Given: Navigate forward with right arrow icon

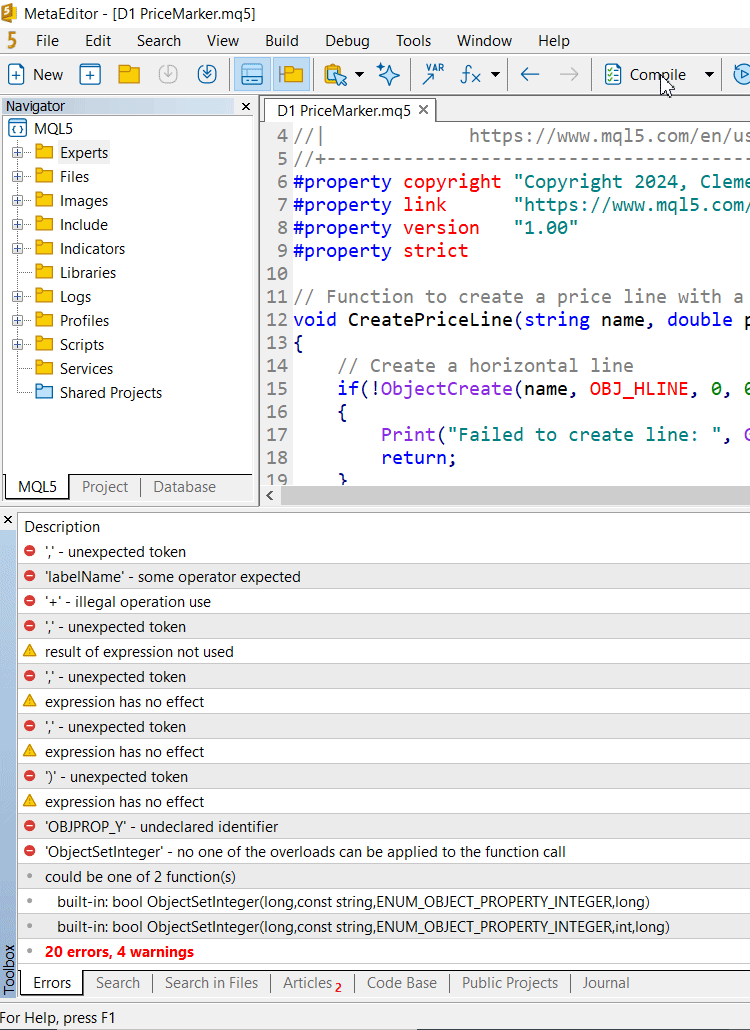Looking at the screenshot, I should point(569,74).
